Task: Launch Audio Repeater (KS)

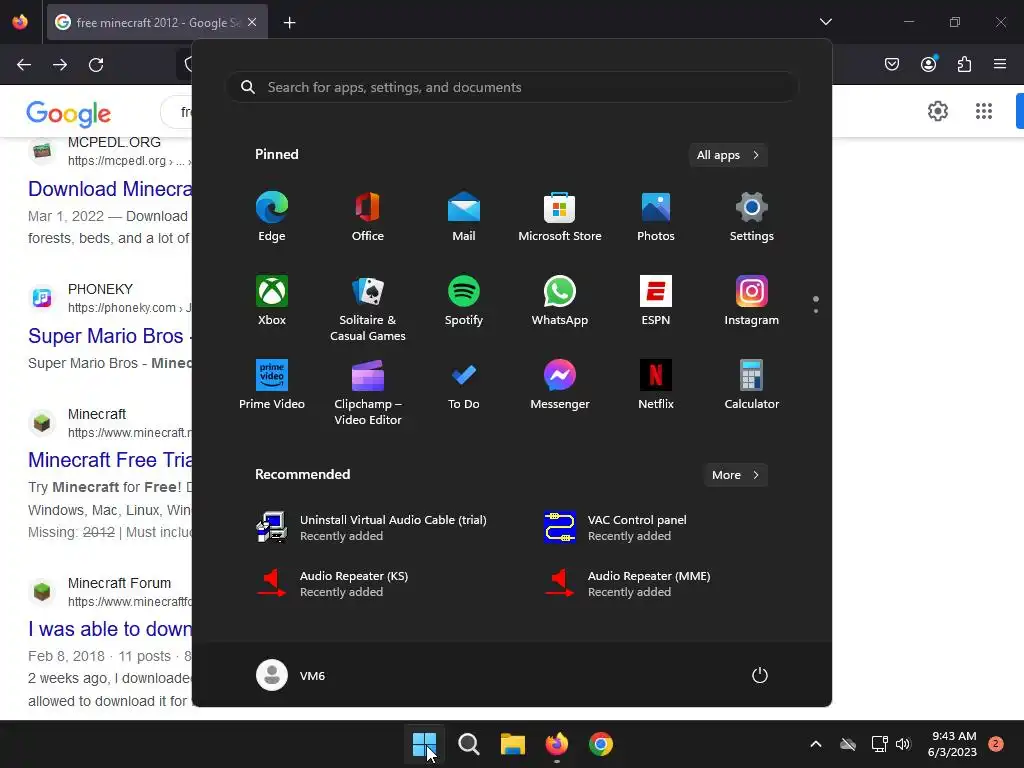Action: click(x=333, y=584)
